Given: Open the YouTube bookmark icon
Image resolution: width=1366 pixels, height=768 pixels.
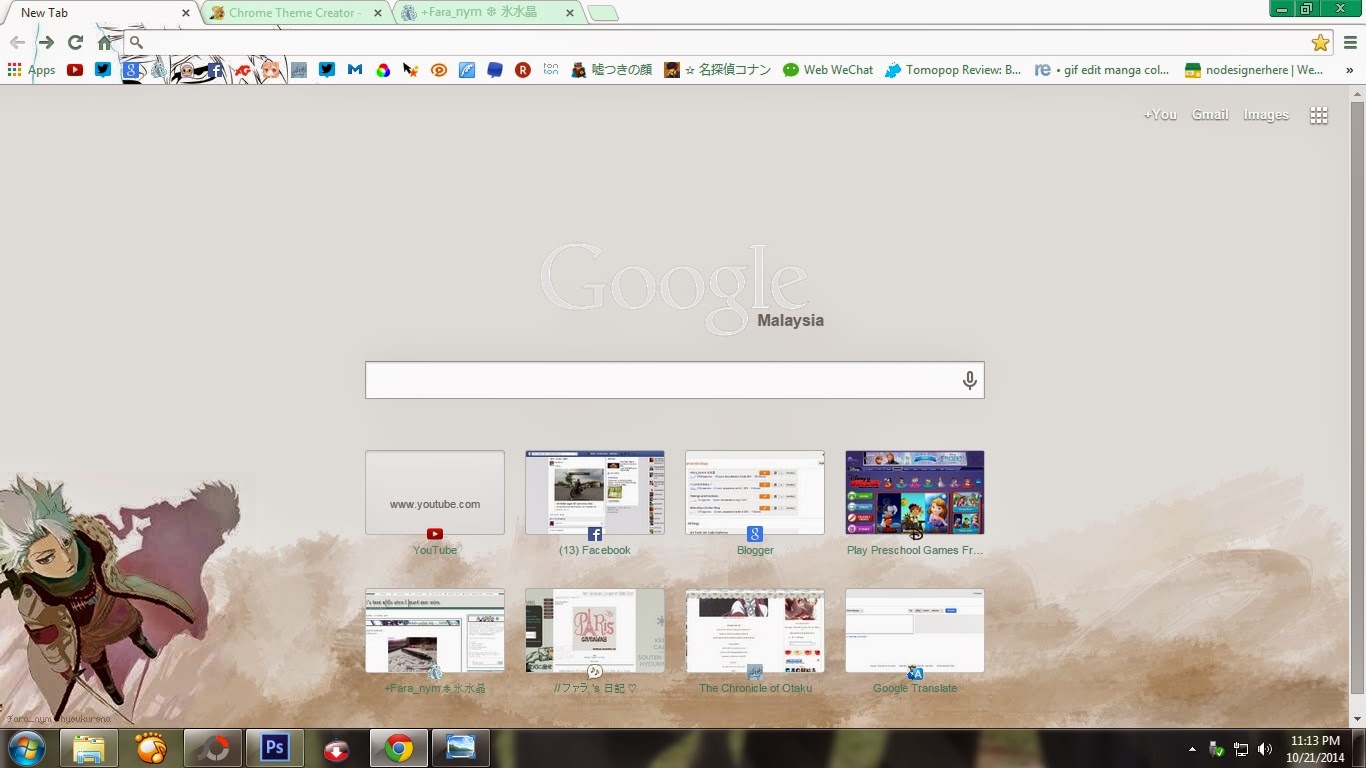Looking at the screenshot, I should click(75, 70).
